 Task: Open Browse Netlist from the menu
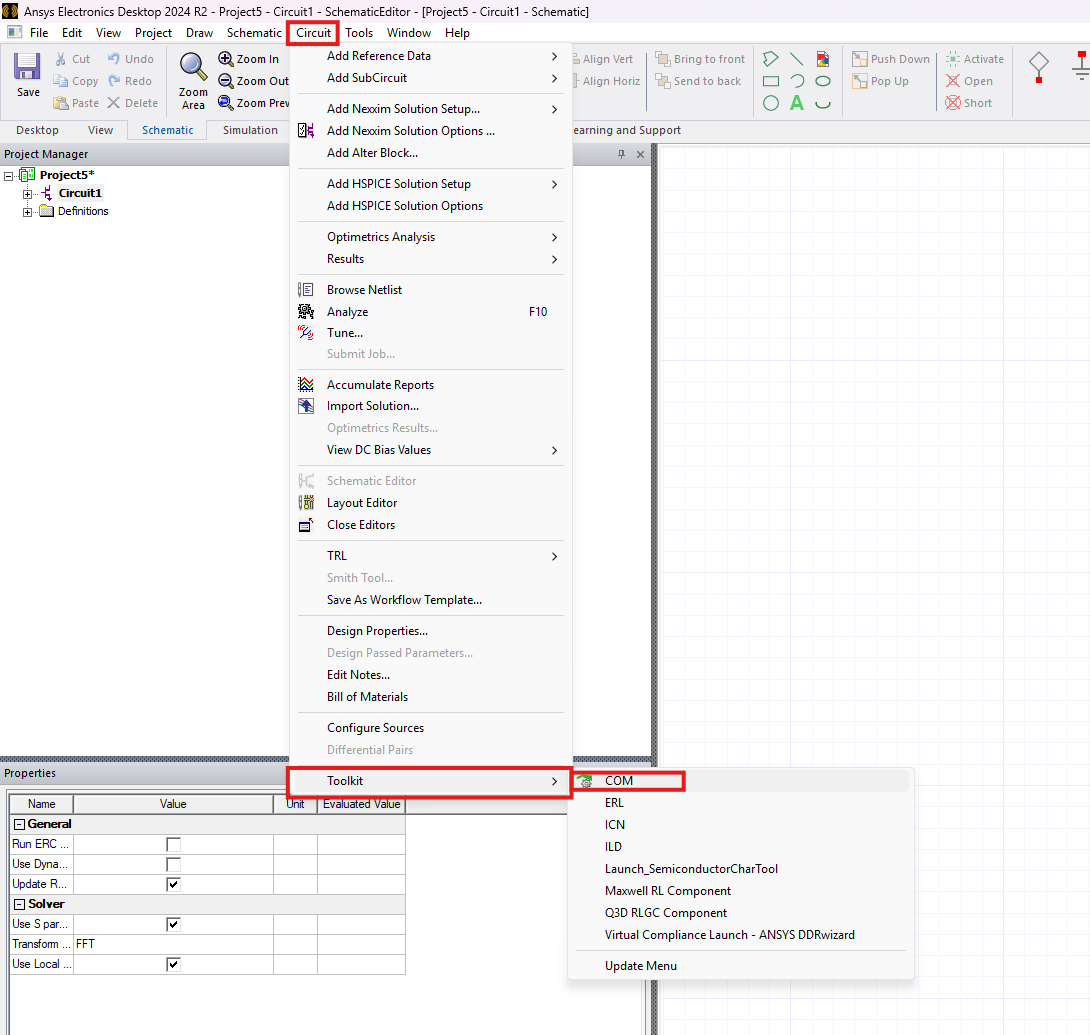tap(364, 290)
